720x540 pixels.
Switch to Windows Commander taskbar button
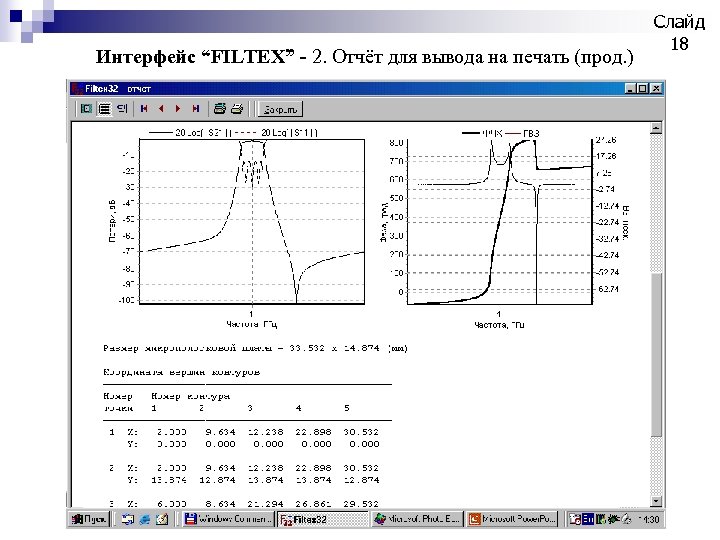click(228, 519)
